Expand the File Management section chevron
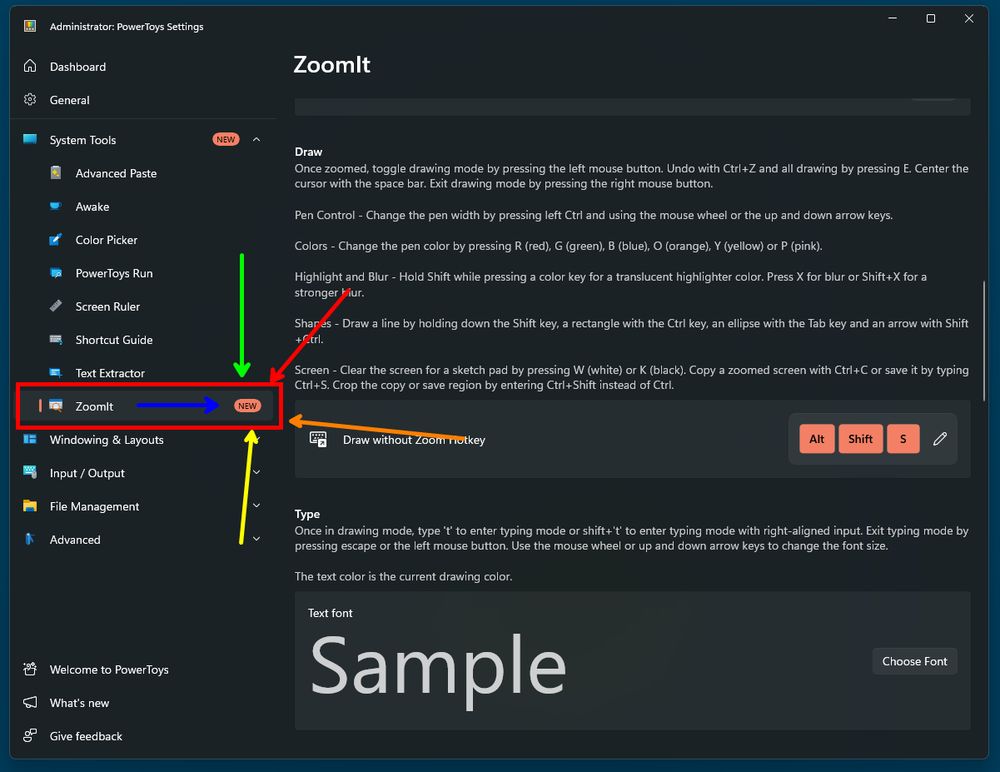The height and width of the screenshot is (772, 1000). (256, 505)
